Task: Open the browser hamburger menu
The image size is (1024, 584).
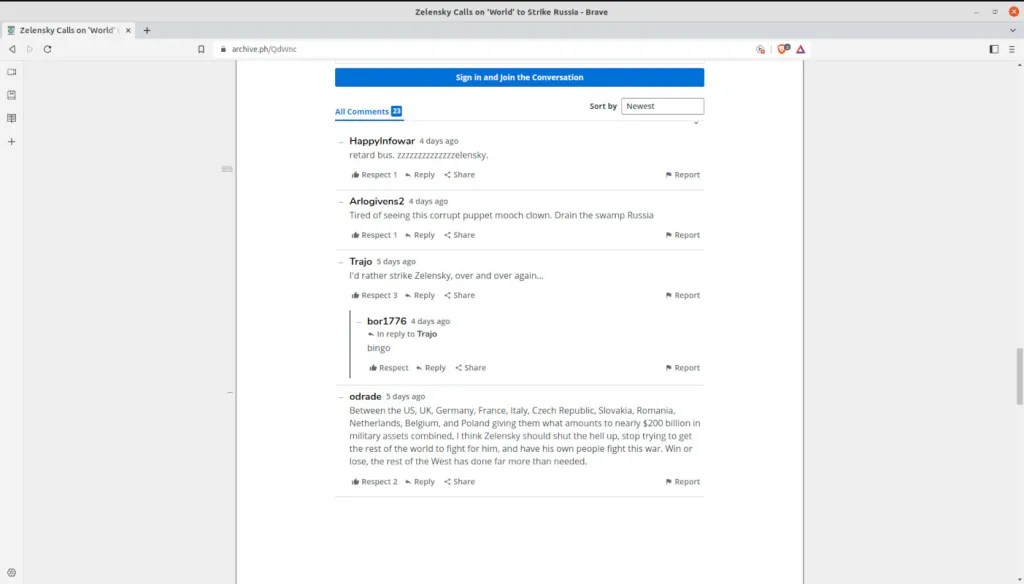Action: (x=1012, y=49)
